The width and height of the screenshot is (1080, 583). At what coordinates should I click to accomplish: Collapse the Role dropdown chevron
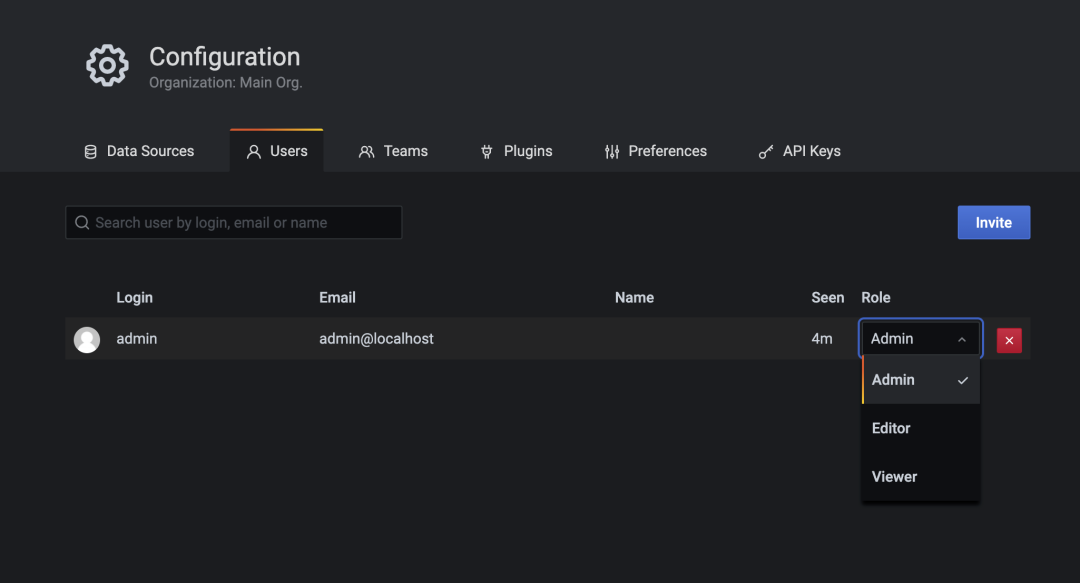click(x=962, y=340)
